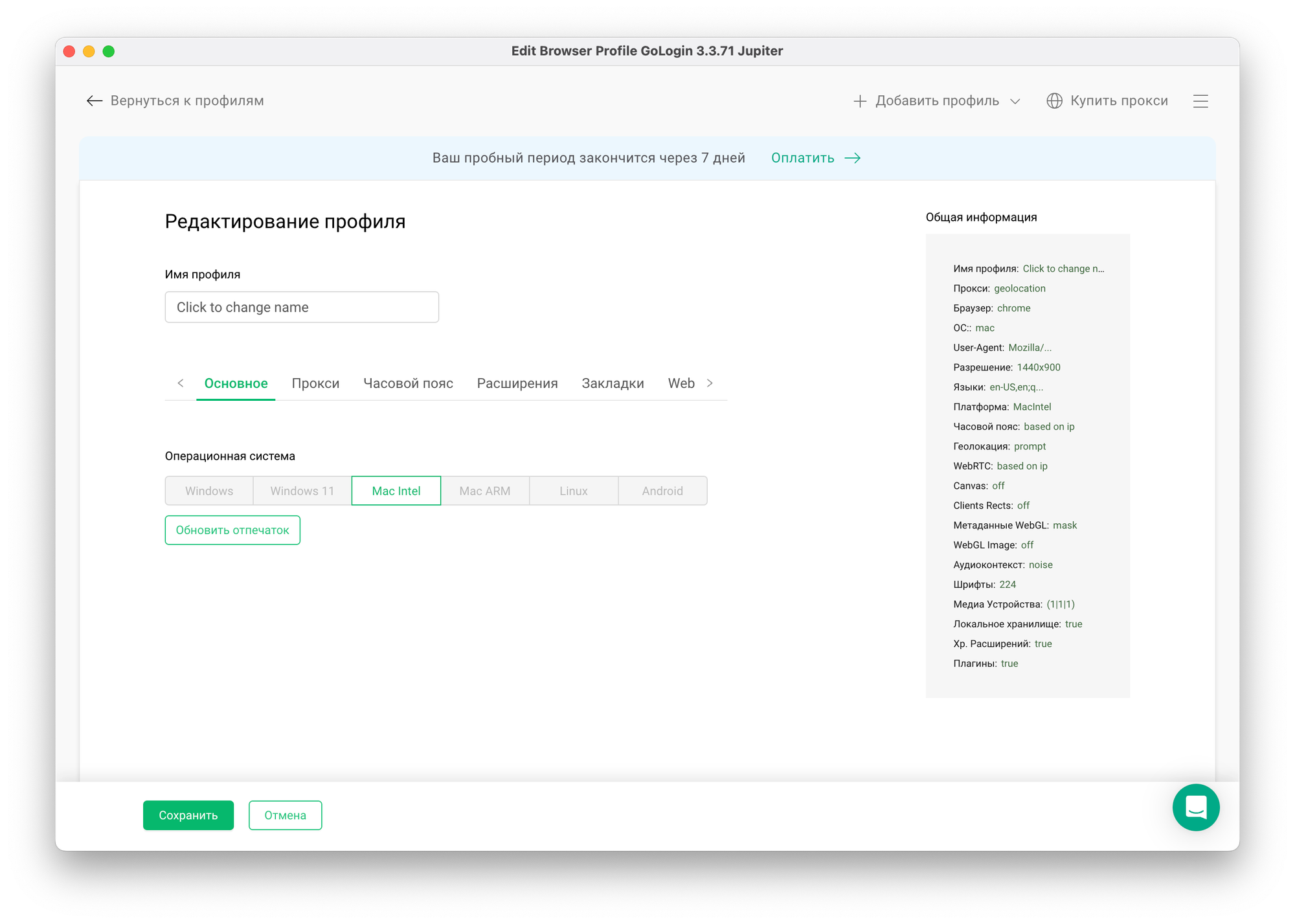Switch to the Прокси tab

(315, 383)
